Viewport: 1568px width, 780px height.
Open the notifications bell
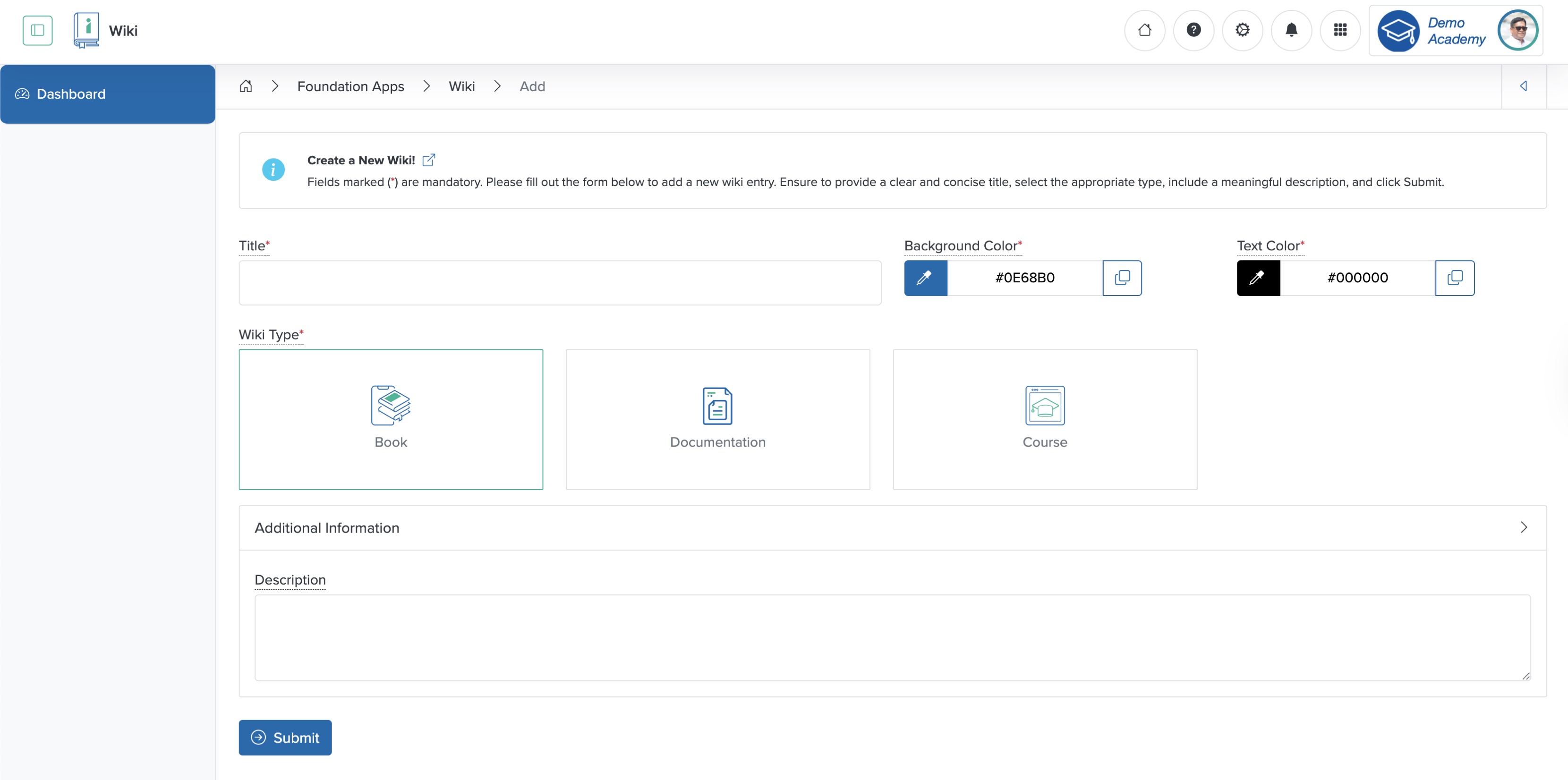pos(1292,30)
